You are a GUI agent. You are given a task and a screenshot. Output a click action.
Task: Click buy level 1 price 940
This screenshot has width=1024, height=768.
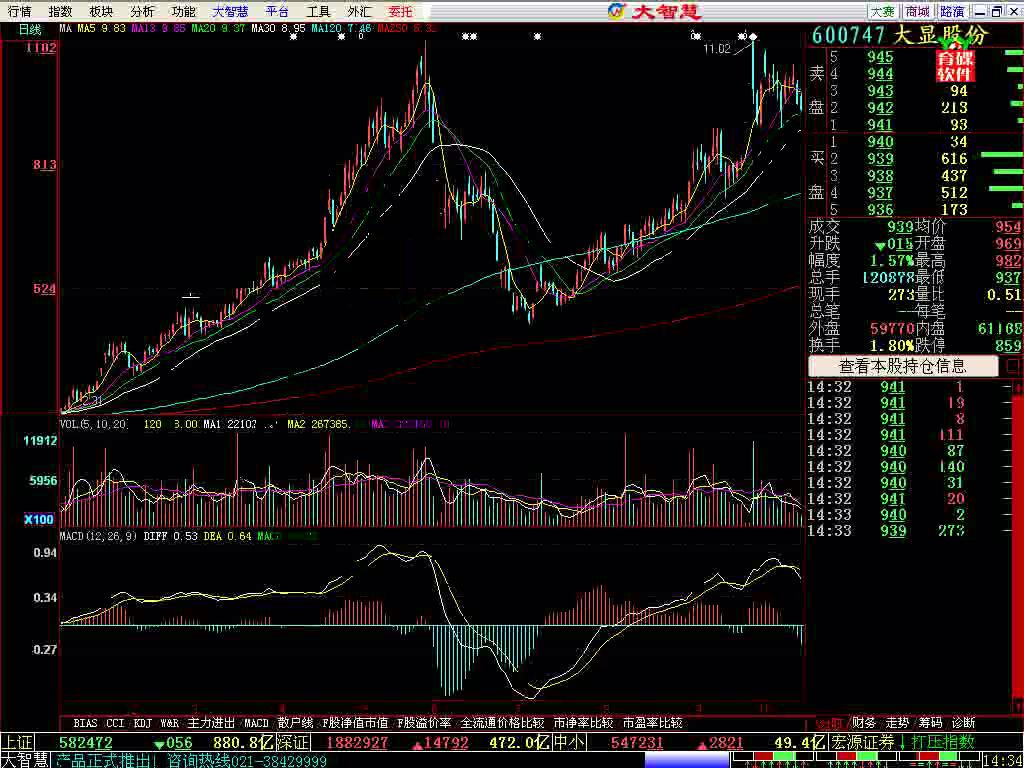coord(880,142)
